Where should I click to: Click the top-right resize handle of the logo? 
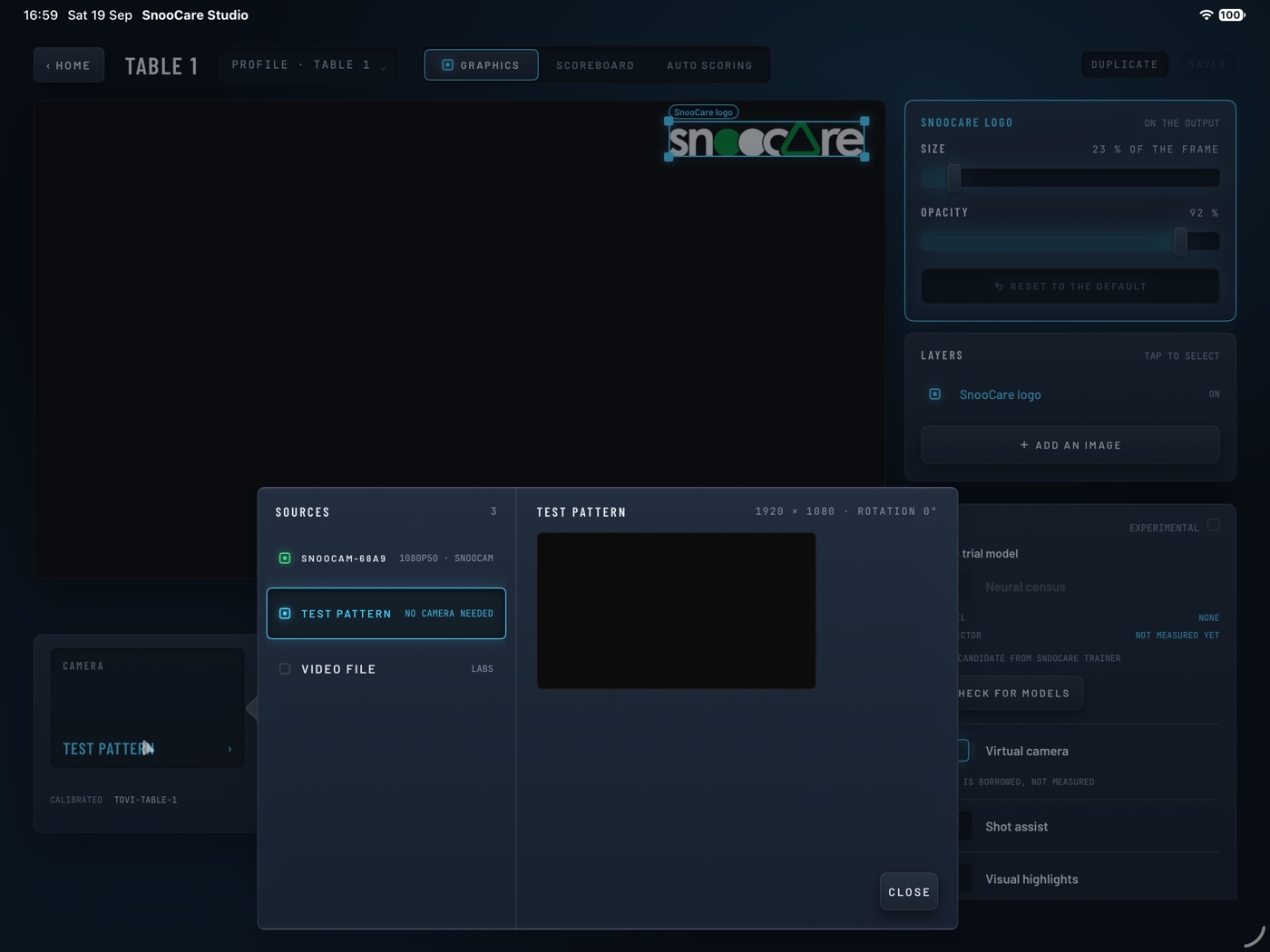[x=865, y=121]
